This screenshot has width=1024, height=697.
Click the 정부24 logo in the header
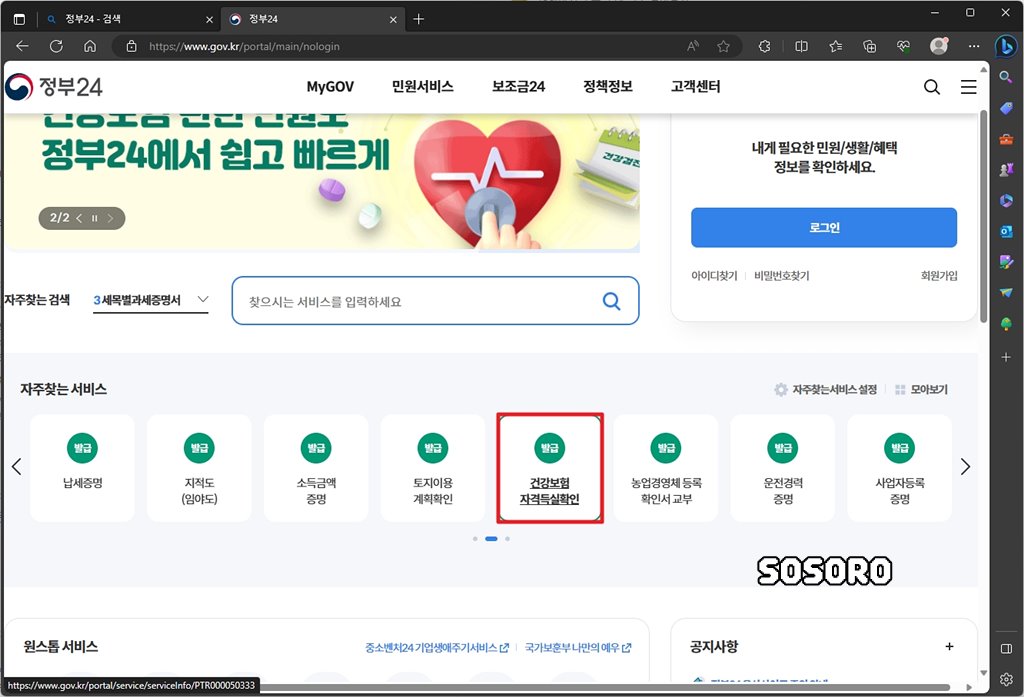(54, 87)
